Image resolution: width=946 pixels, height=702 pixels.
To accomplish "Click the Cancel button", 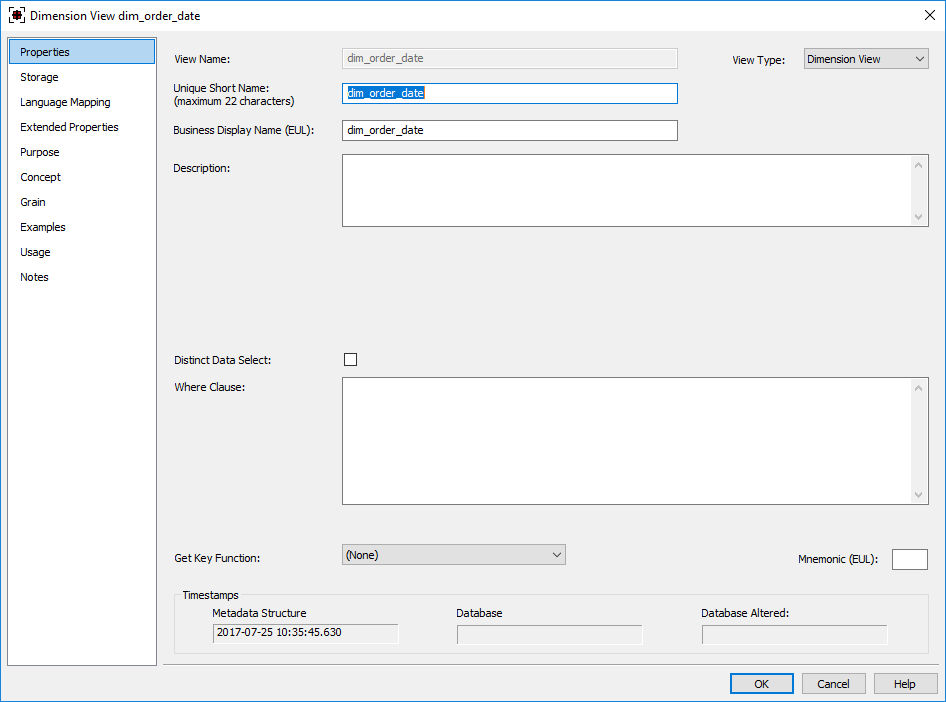I will 833,684.
